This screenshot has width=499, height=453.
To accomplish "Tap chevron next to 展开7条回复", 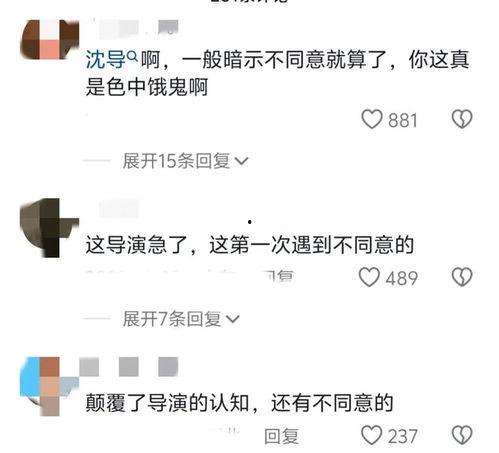I will pyautogui.click(x=233, y=319).
